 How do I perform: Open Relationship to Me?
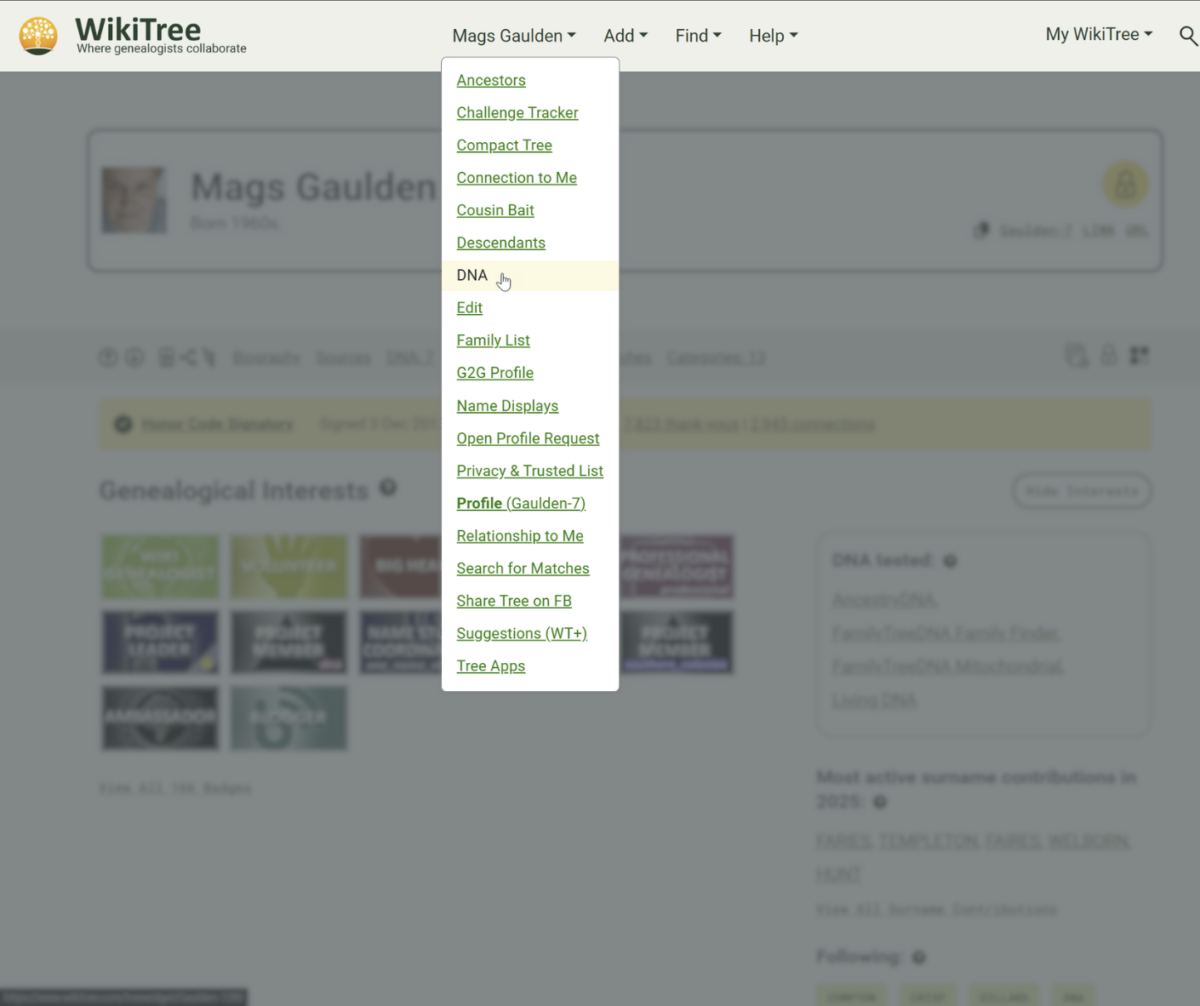click(x=520, y=535)
